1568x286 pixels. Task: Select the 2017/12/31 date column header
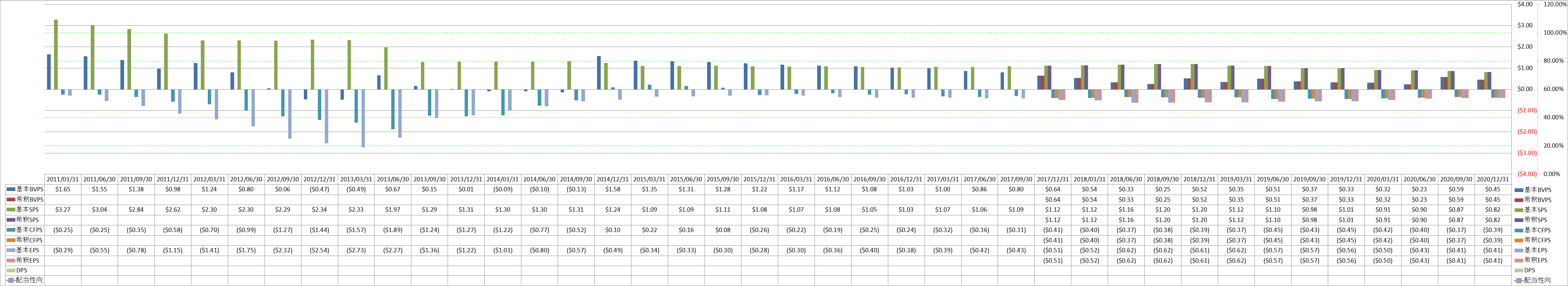(x=1053, y=180)
